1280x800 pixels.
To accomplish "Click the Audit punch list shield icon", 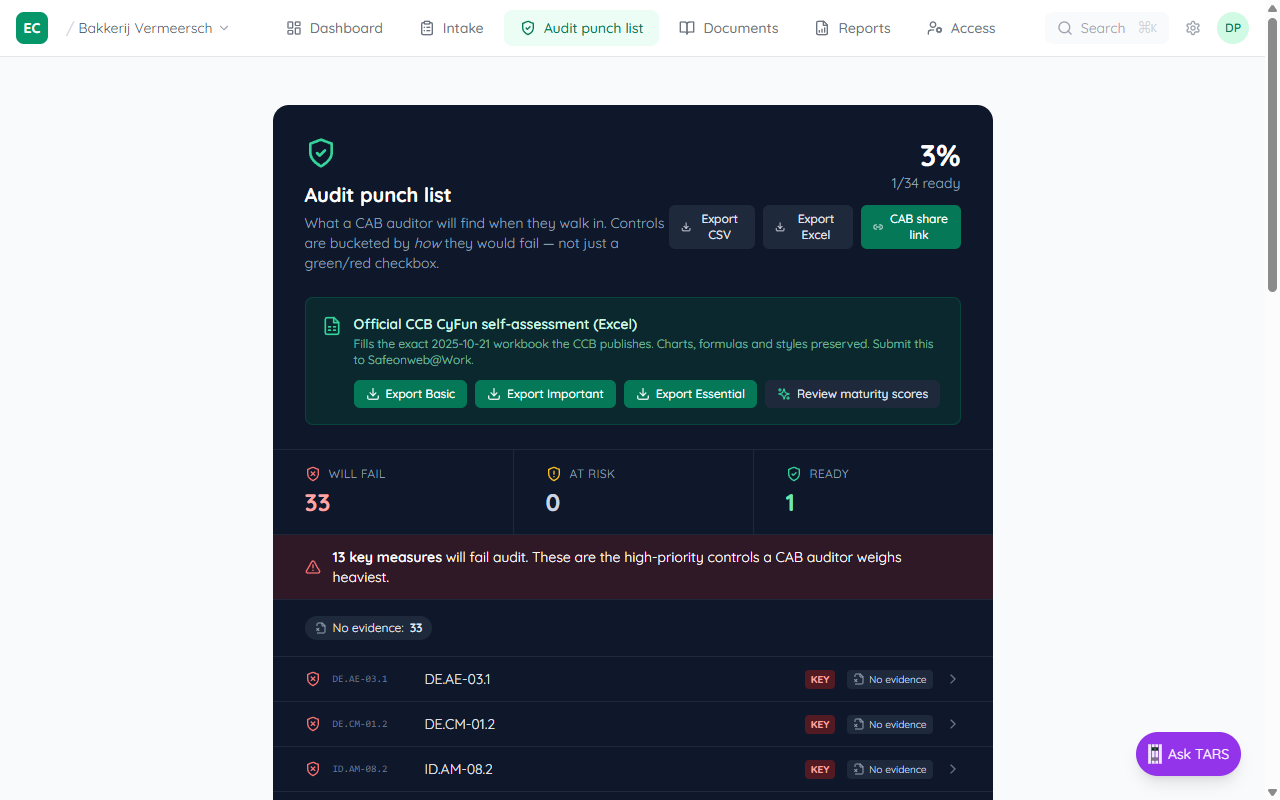I will [320, 152].
